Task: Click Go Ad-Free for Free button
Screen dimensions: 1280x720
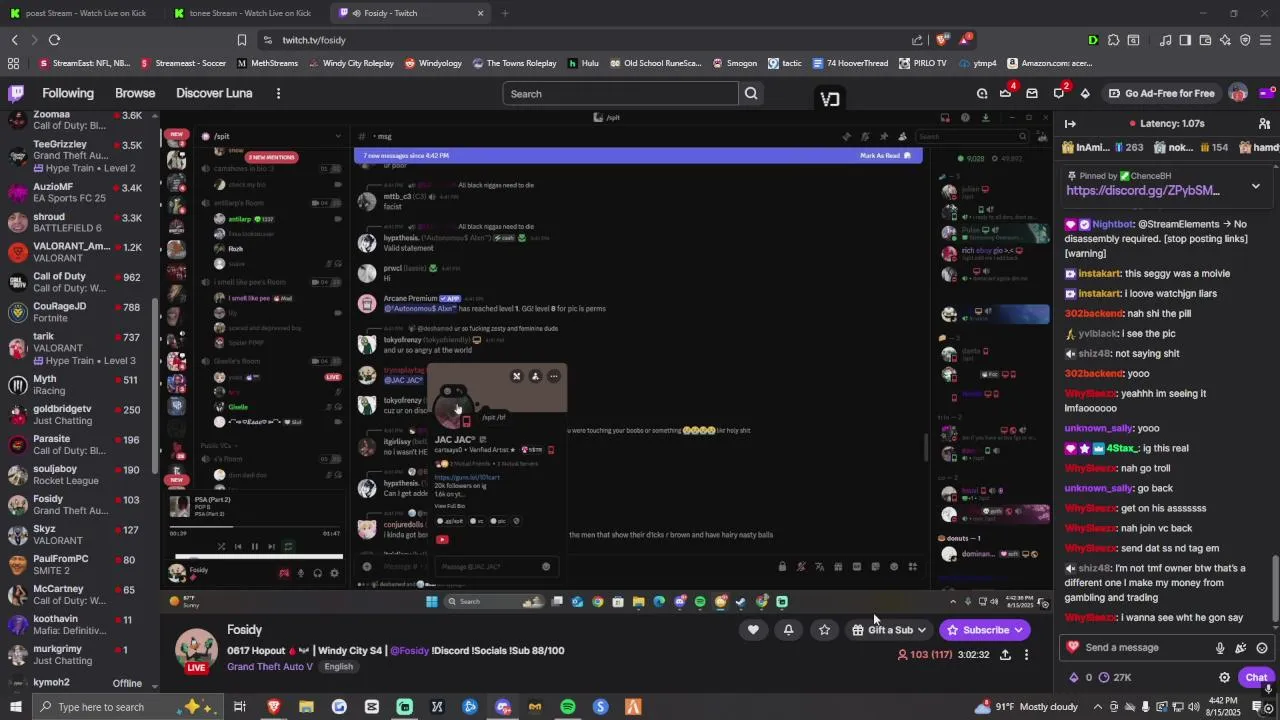Action: [x=1161, y=93]
